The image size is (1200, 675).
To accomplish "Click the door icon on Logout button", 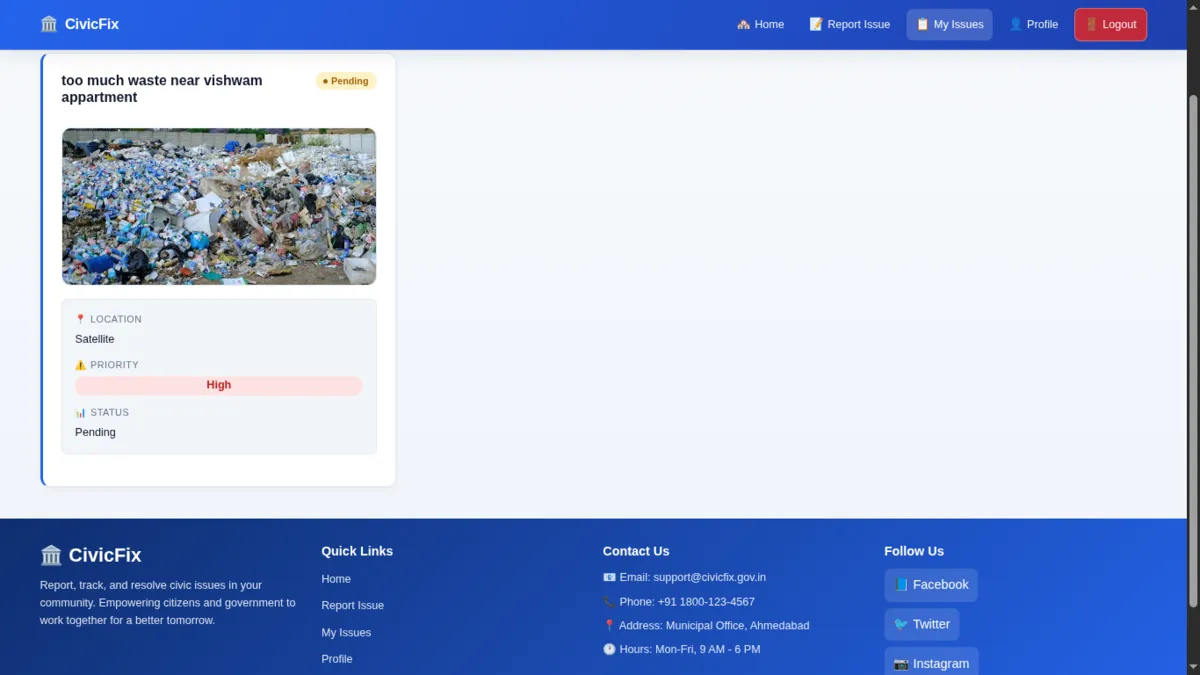I will tap(1092, 24).
